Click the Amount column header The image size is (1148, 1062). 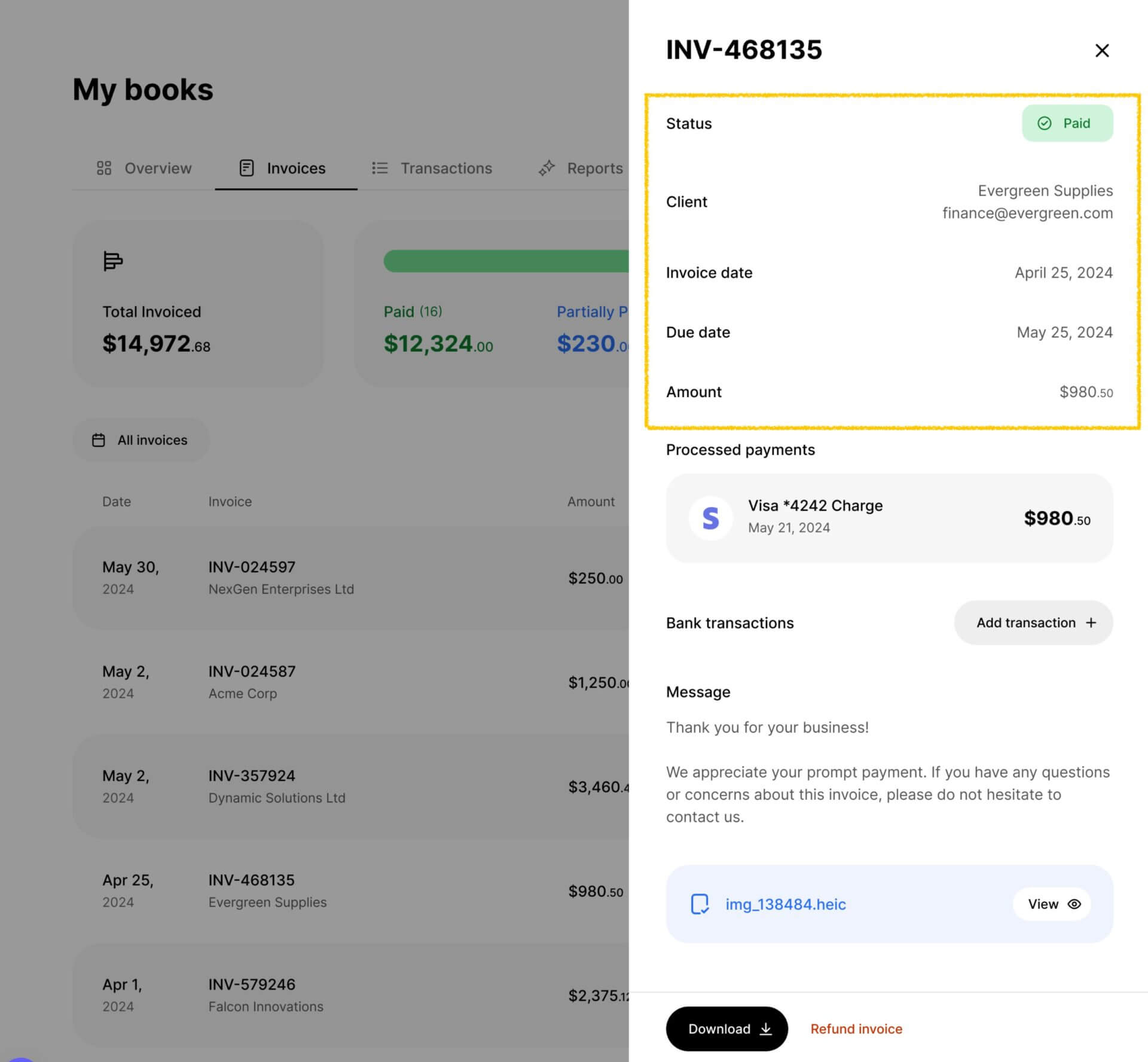pyautogui.click(x=591, y=502)
